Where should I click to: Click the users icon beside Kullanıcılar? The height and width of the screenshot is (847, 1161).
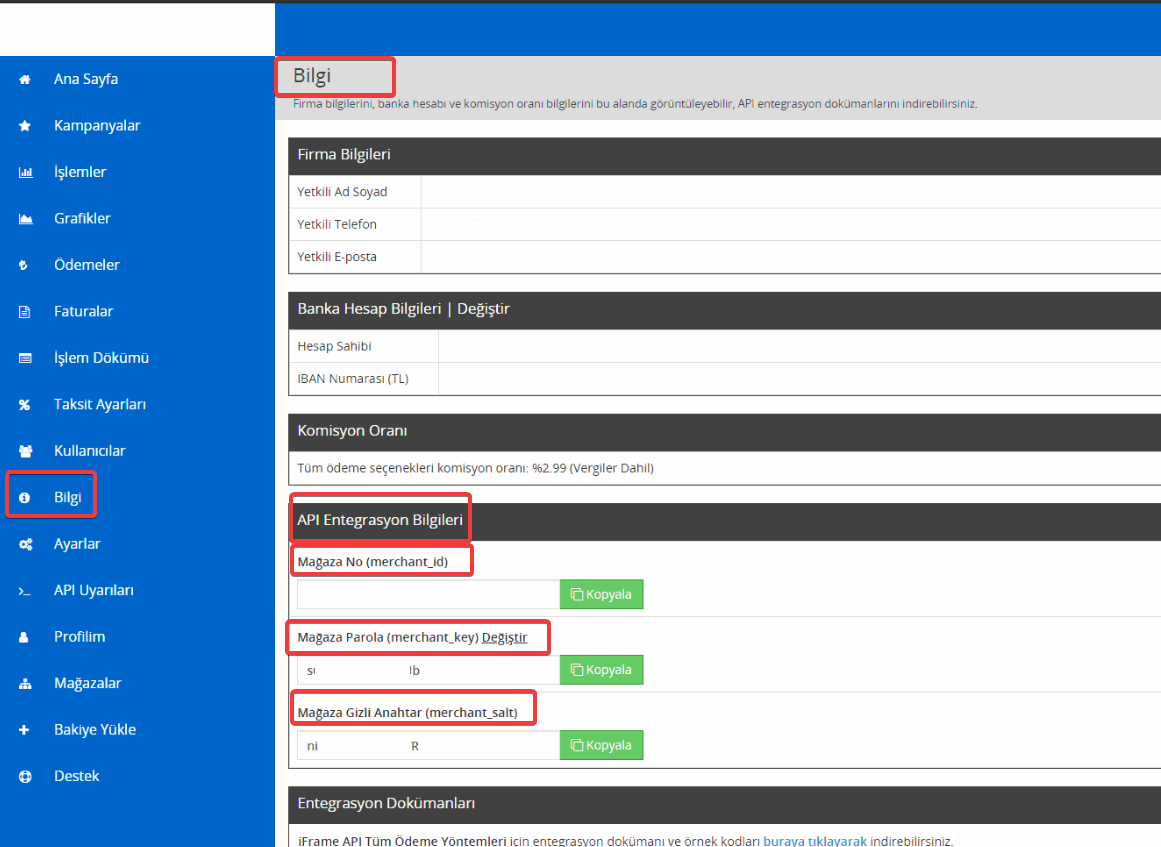25,451
